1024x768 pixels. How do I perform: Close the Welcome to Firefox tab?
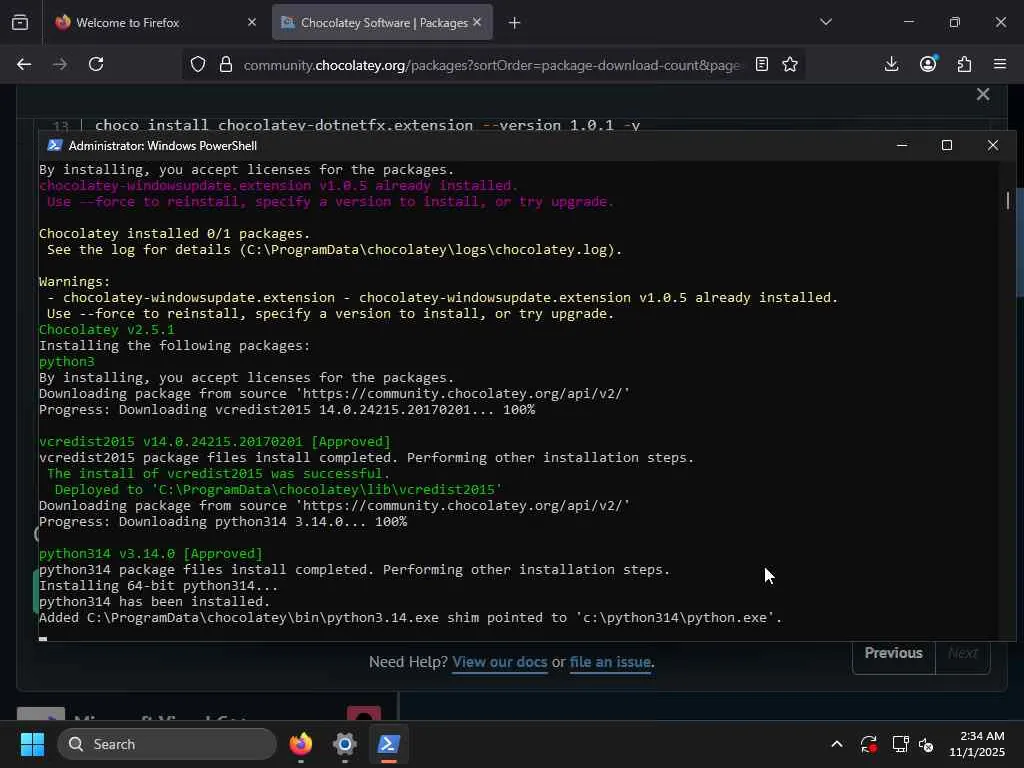[251, 22]
